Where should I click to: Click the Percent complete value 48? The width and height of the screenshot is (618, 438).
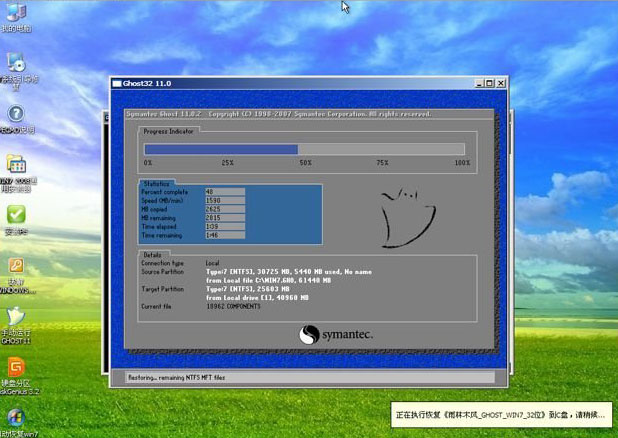(225, 192)
